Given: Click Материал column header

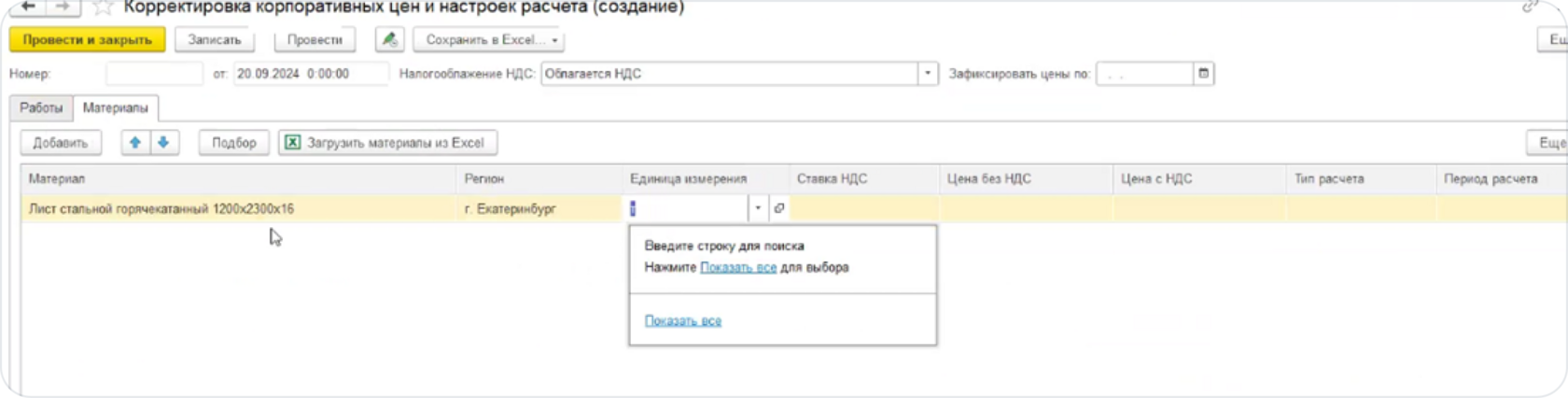Looking at the screenshot, I should [239, 178].
